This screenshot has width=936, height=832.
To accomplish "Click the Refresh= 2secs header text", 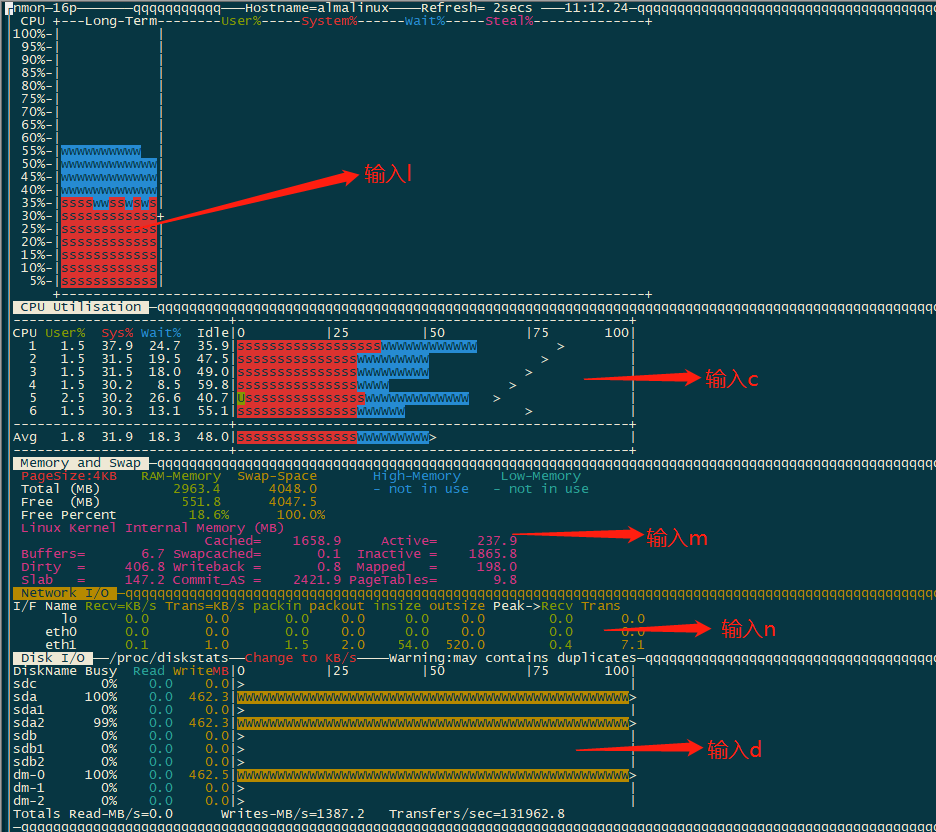I will [476, 8].
